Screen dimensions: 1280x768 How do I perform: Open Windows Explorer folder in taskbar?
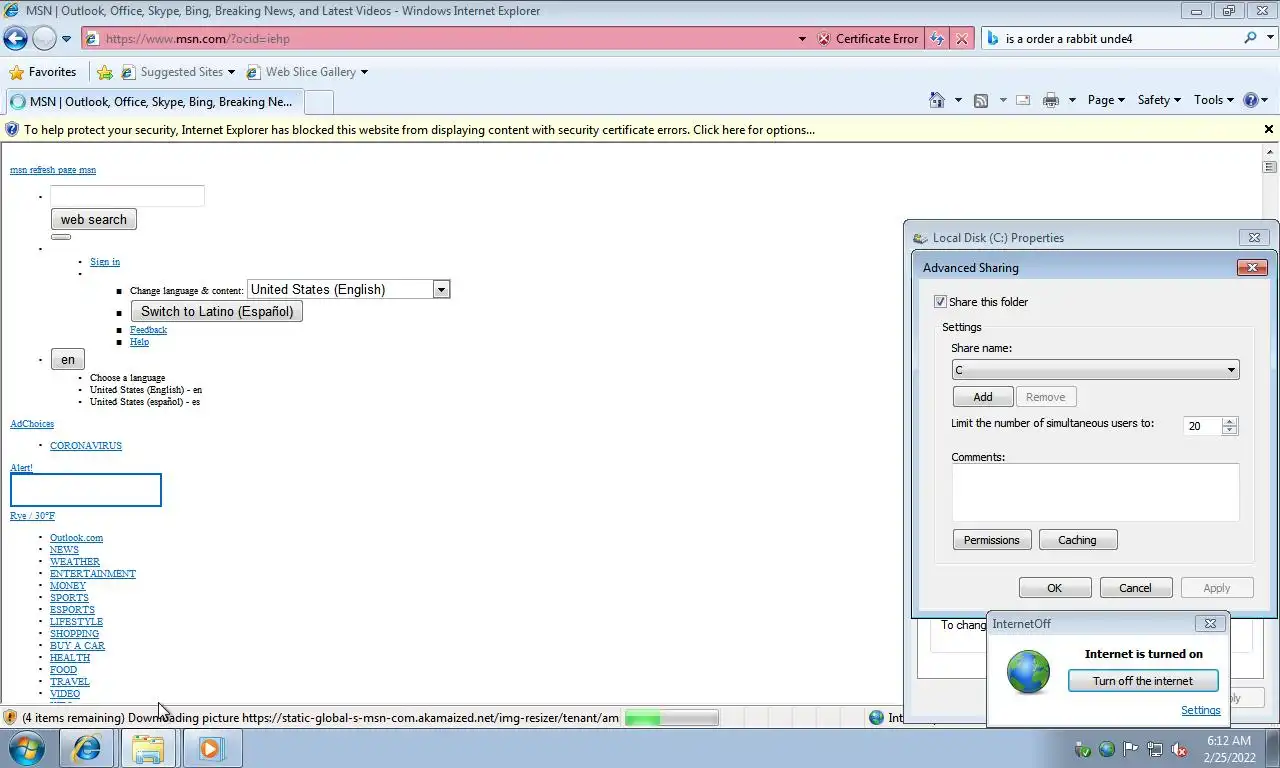click(x=148, y=748)
